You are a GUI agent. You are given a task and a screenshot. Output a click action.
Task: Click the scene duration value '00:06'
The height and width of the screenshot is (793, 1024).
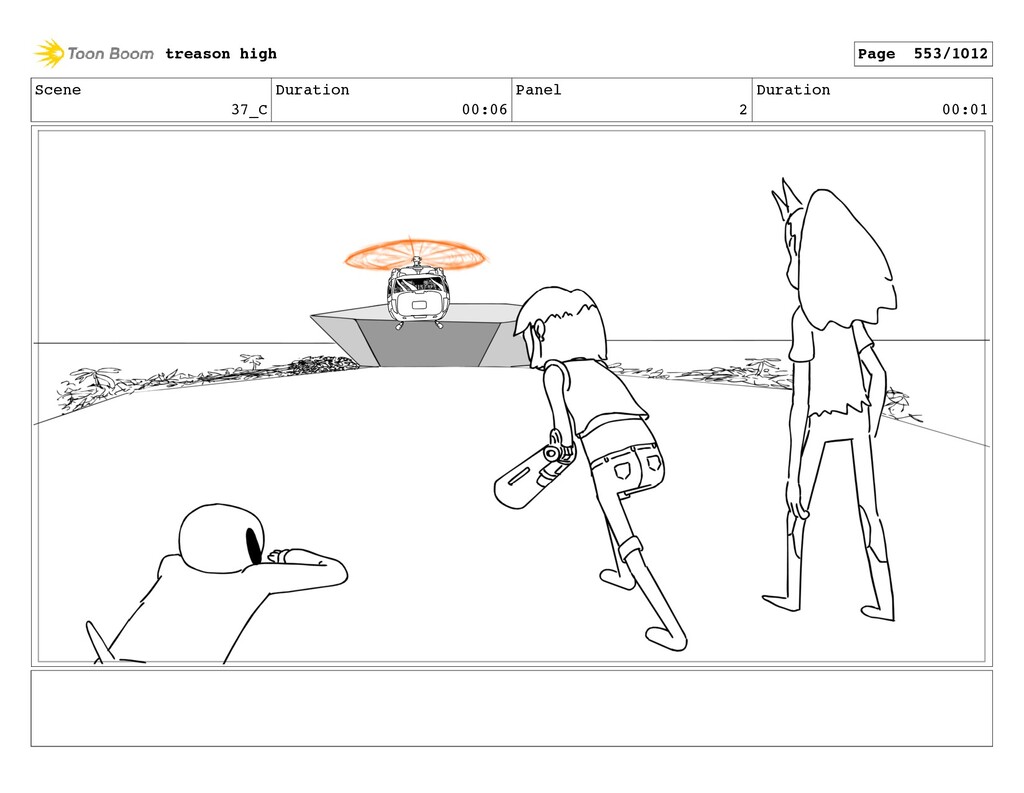pos(485,110)
